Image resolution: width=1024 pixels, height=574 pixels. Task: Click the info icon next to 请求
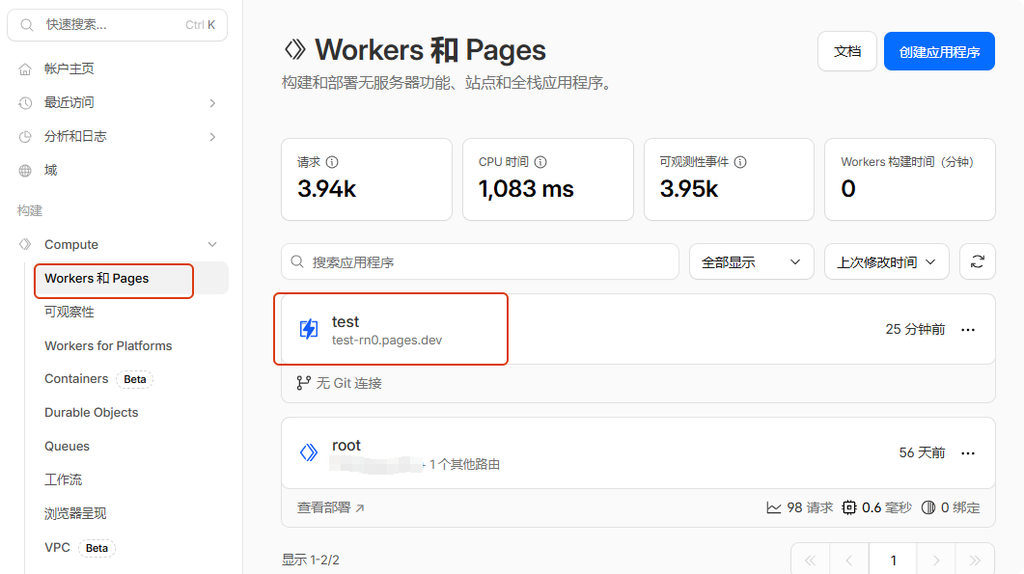pyautogui.click(x=332, y=162)
